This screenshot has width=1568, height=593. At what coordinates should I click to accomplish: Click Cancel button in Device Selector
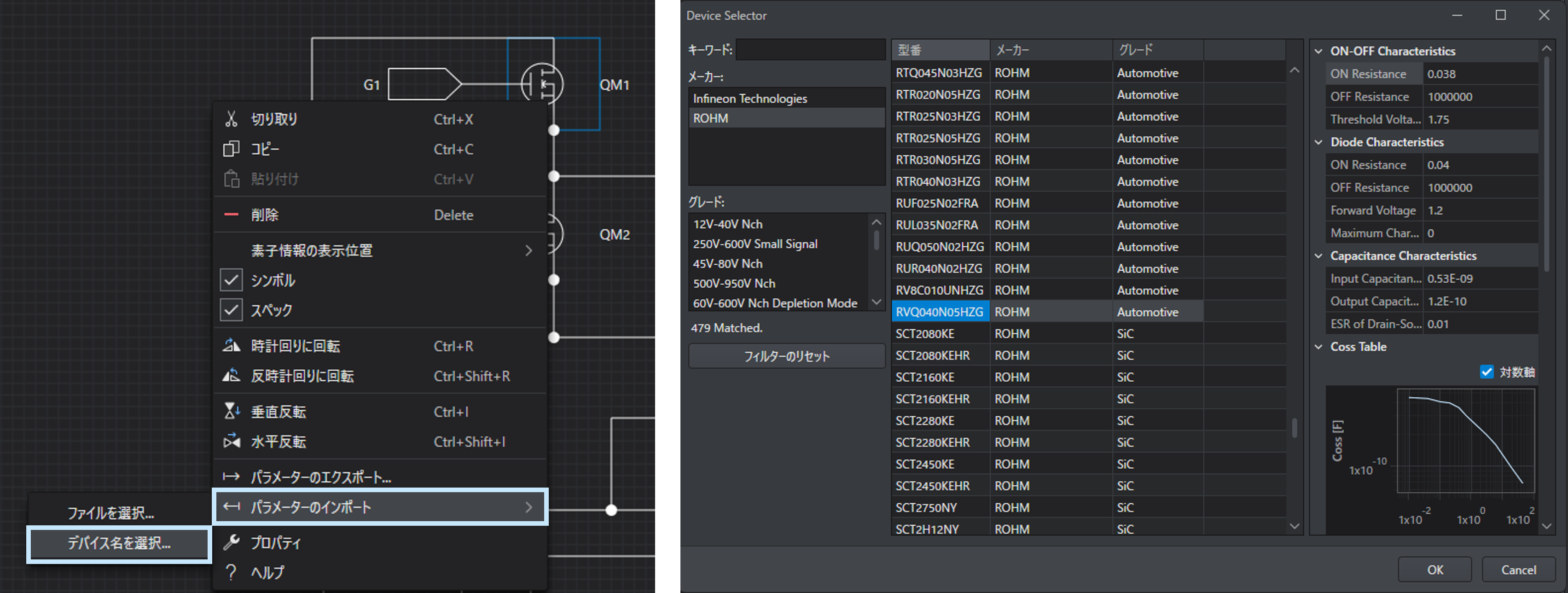coord(1518,570)
